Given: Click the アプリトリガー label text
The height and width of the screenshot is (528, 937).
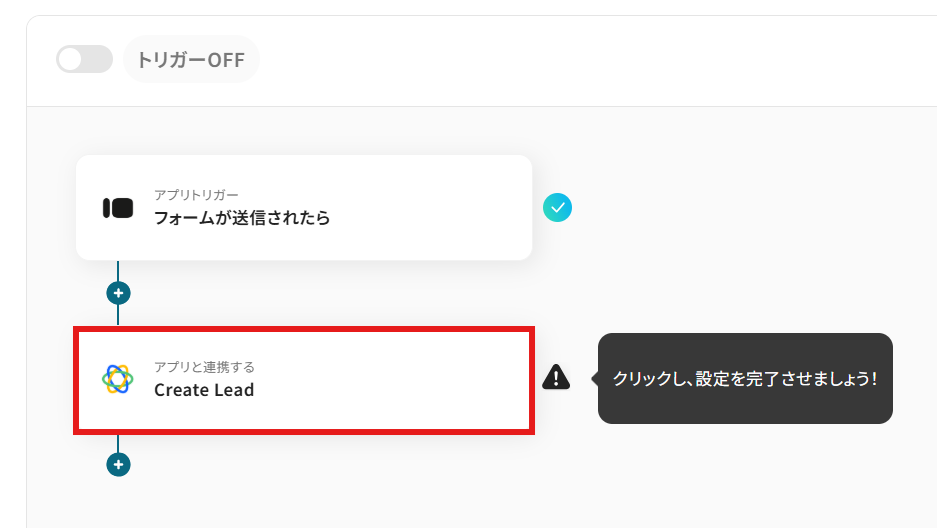Looking at the screenshot, I should [196, 194].
